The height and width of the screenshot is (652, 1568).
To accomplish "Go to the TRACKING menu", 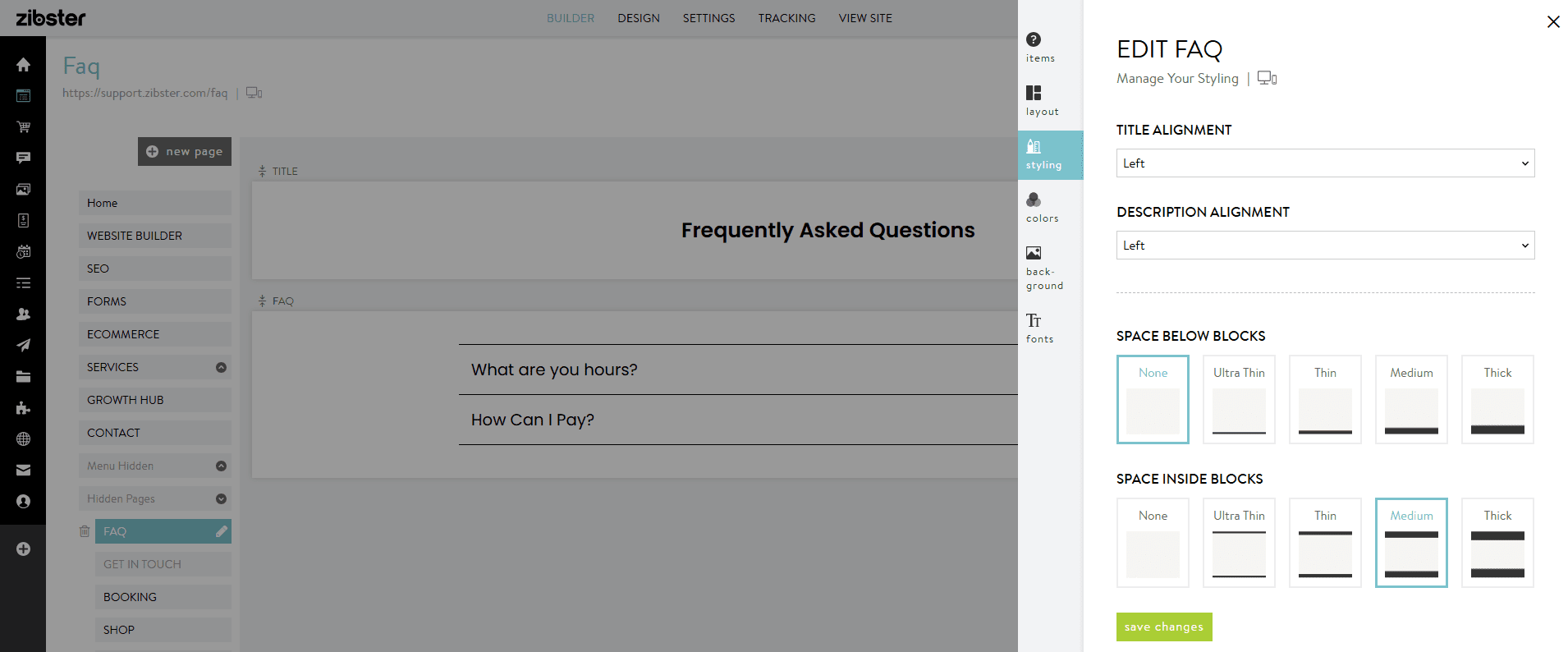I will coord(786,18).
